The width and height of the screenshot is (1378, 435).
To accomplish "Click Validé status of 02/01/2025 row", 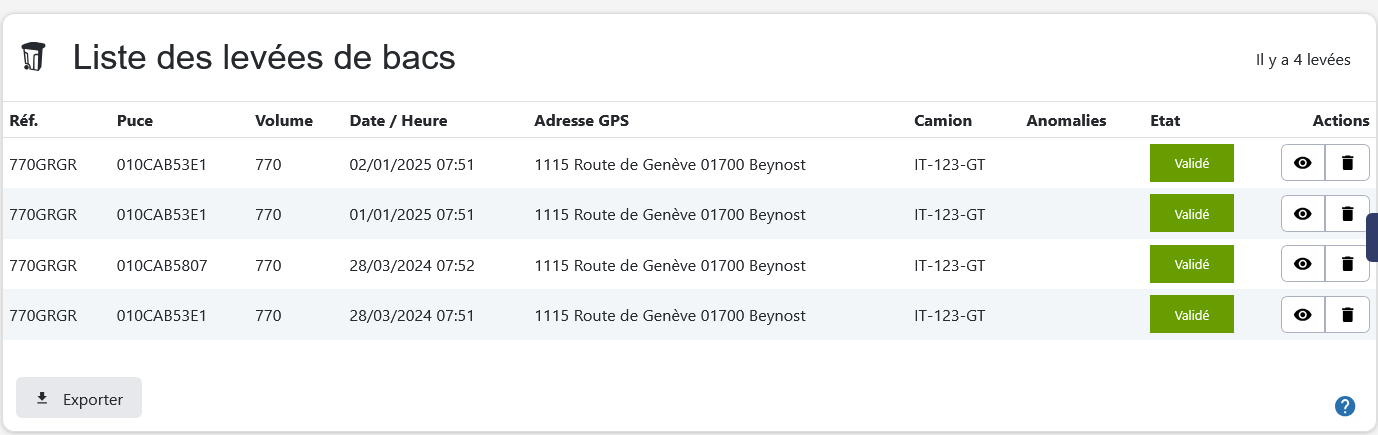I will pos(1191,163).
